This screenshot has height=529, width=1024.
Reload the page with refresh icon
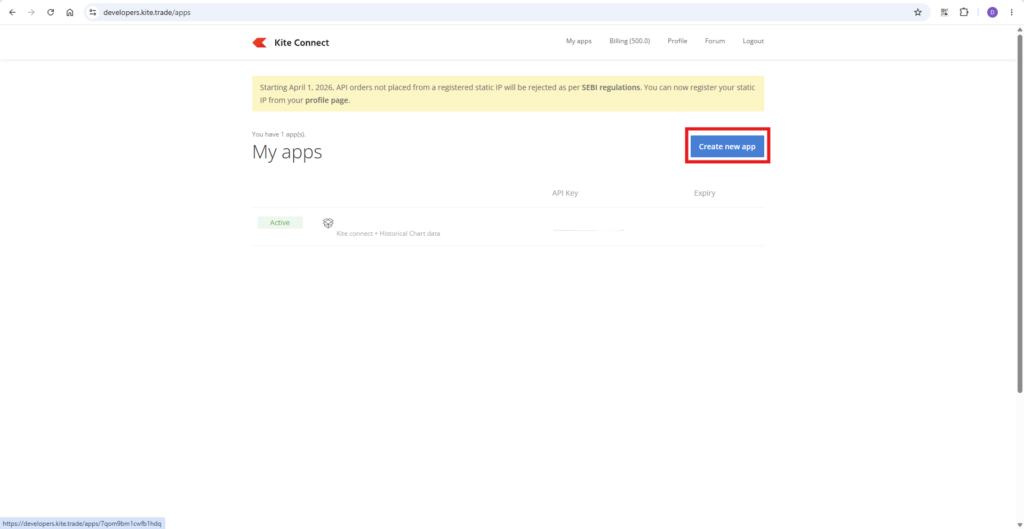coord(50,12)
